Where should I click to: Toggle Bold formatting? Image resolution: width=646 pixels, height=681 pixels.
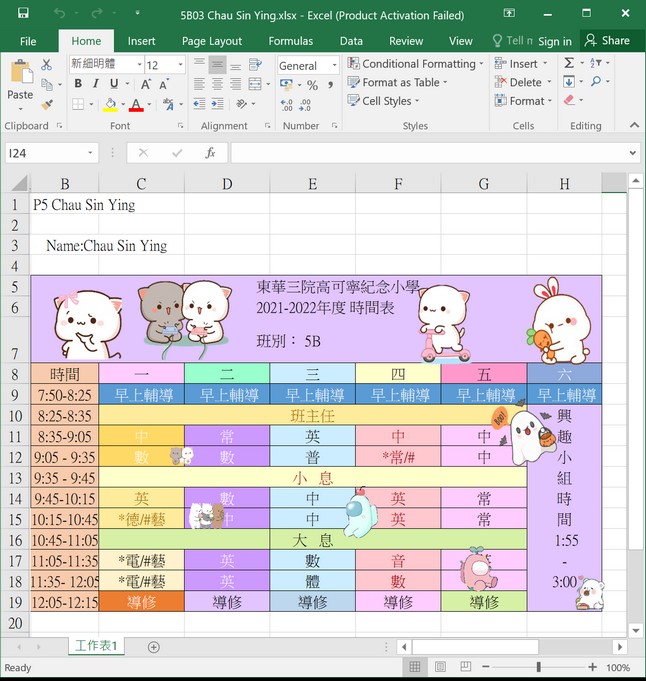(78, 83)
